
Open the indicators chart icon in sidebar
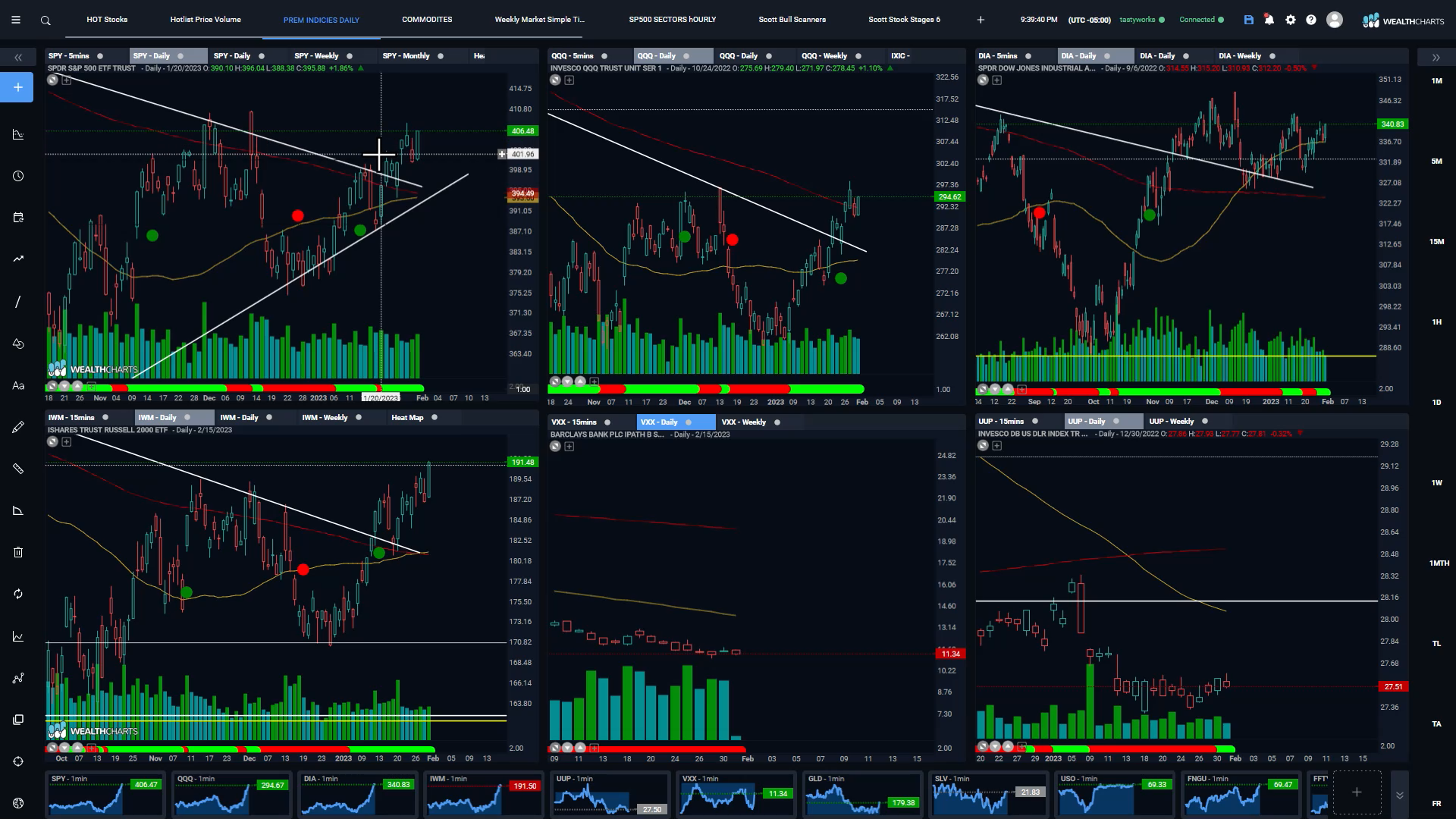click(18, 135)
